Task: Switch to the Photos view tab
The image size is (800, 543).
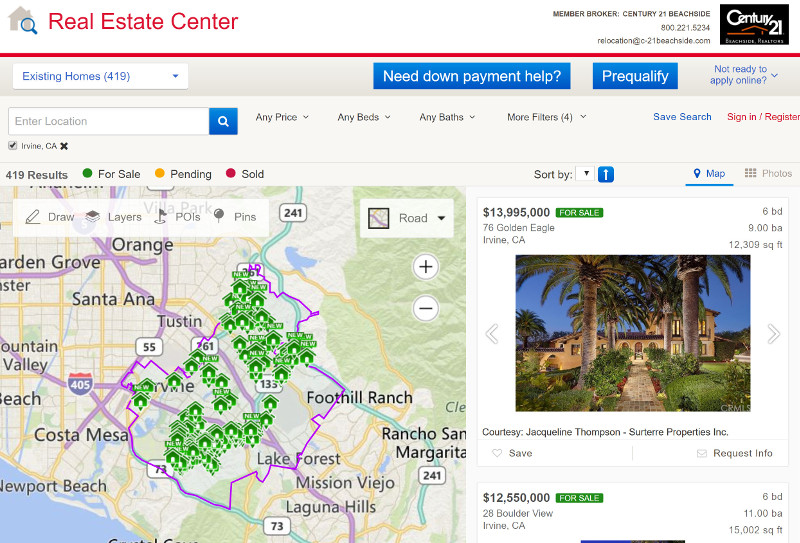Action: (x=768, y=174)
